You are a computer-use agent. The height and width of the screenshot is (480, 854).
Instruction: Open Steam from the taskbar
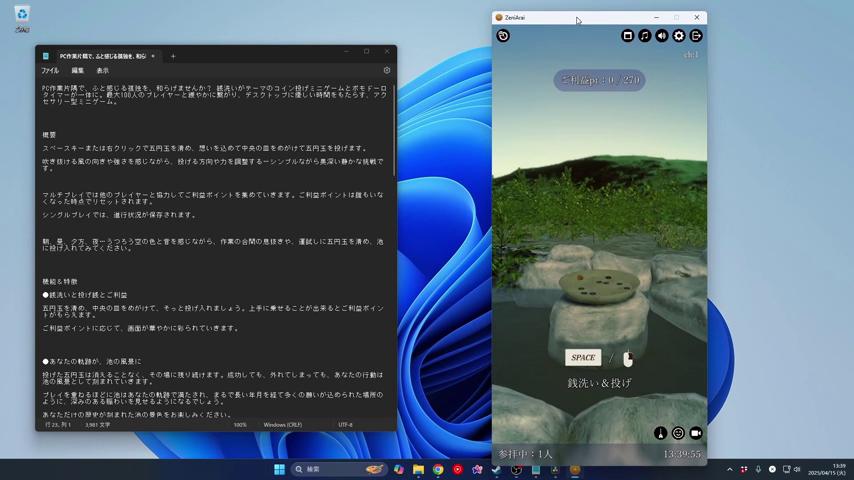496,470
